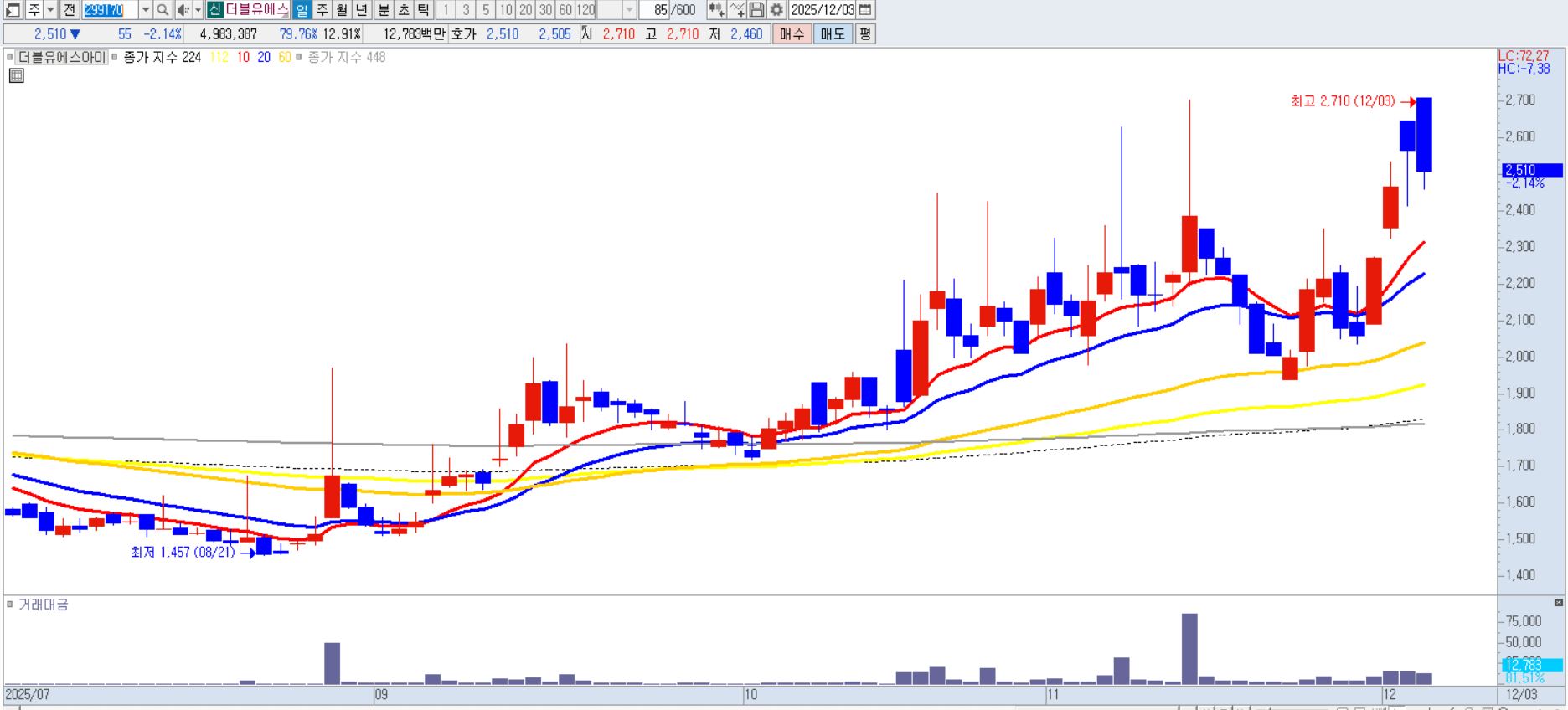Viewport: 1568px width, 710px height.
Task: Toggle the 종가 지수 224 moving average checkbox
Action: 115,58
